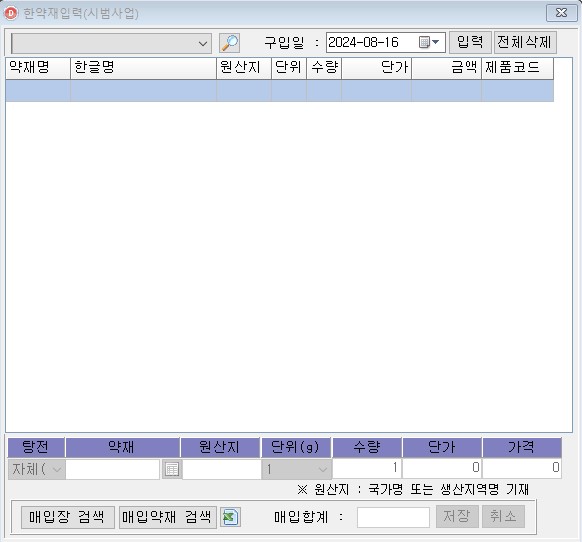Viewport: 582px width, 542px height.
Task: Sort by the 약재명 column header
Action: [x=38, y=68]
